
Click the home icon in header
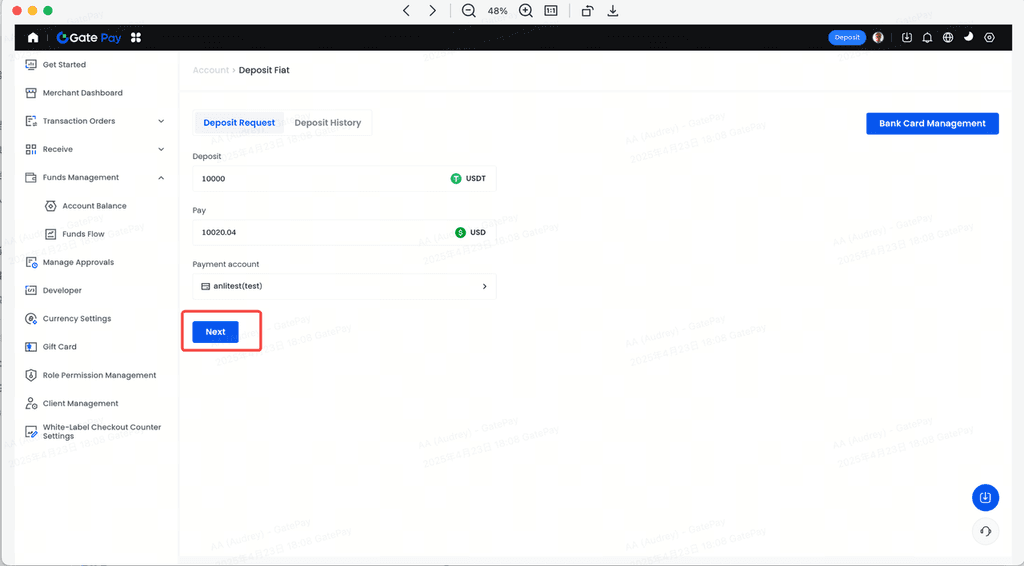pos(33,37)
